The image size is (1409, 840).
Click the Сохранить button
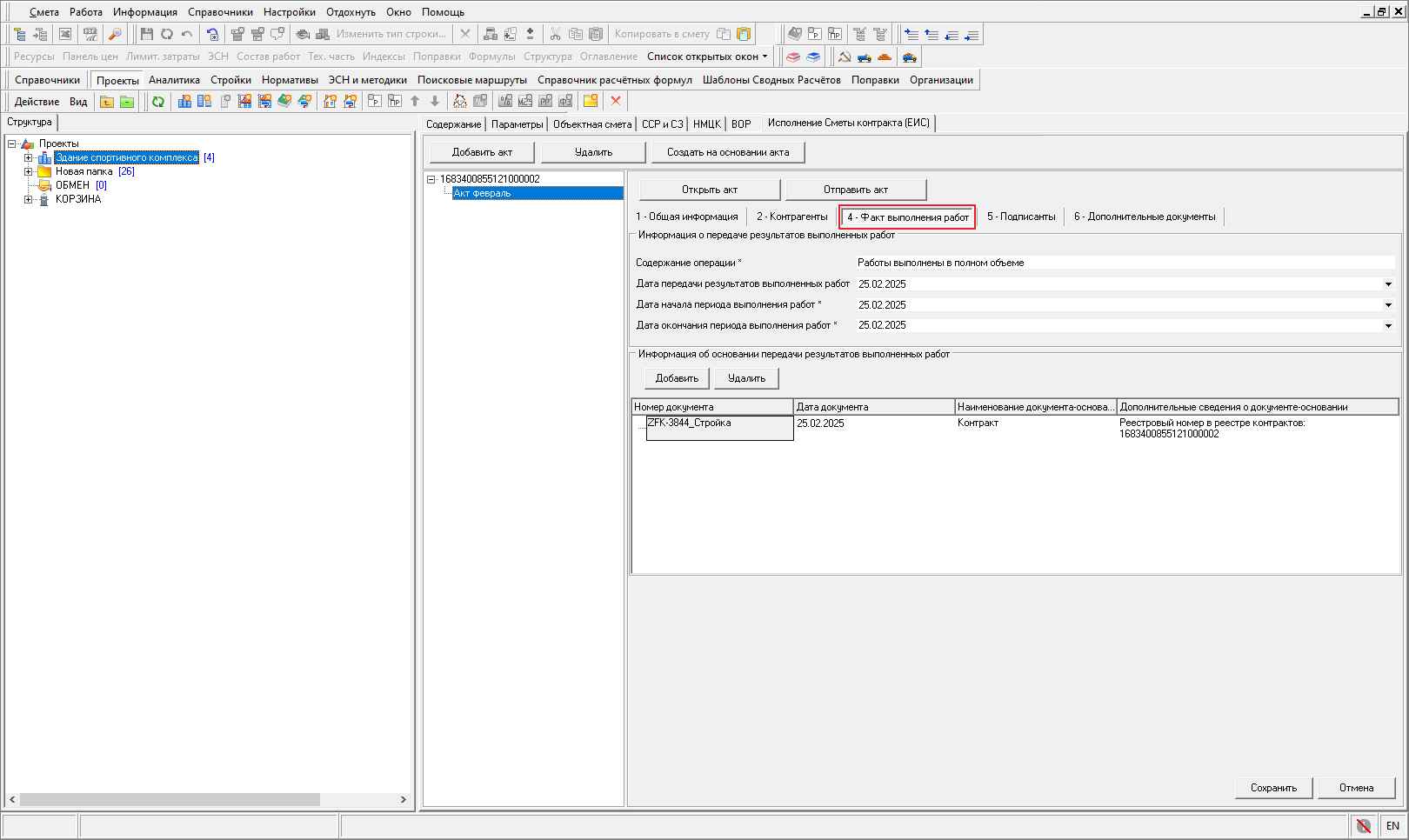tap(1273, 788)
